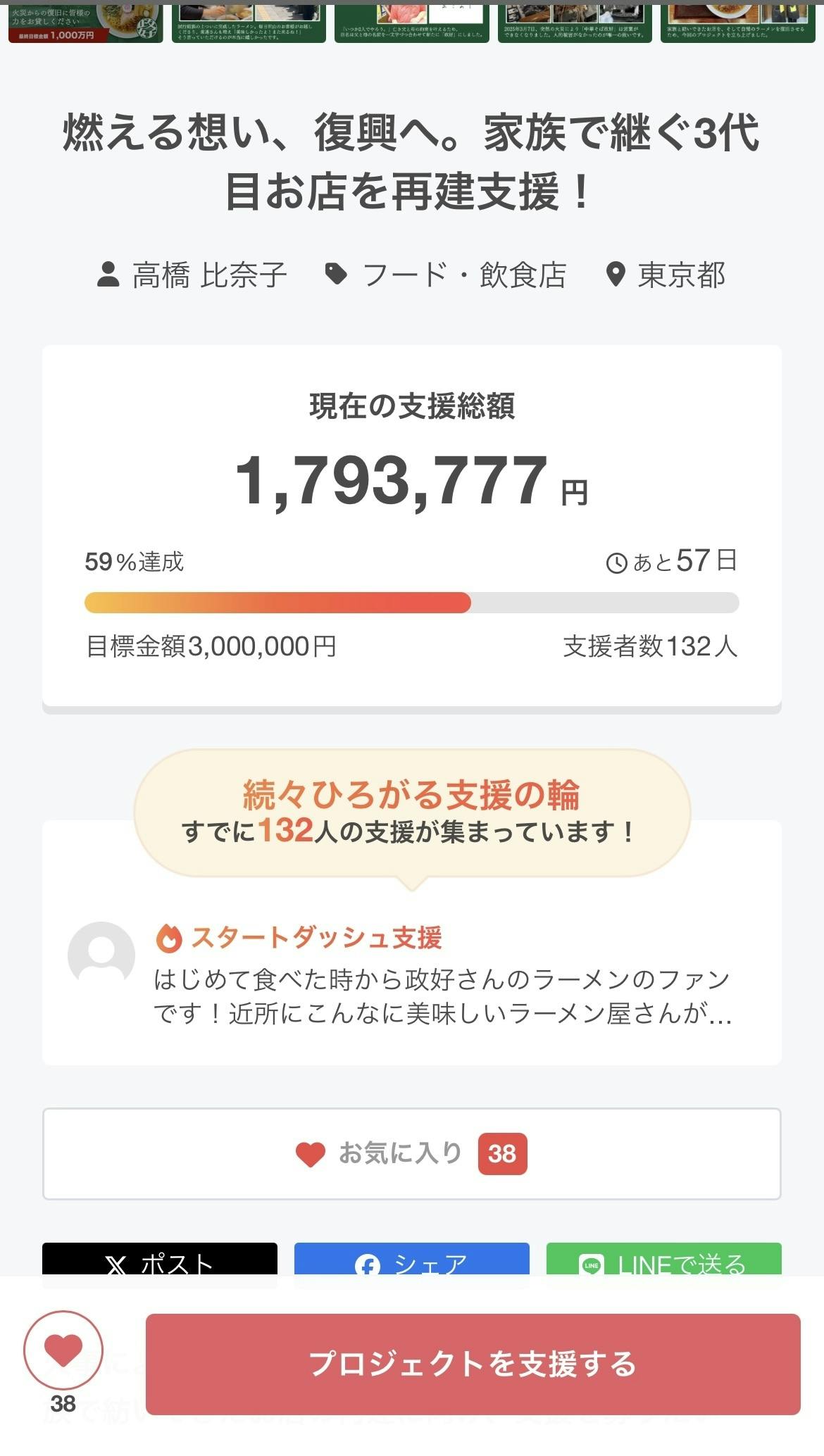Expand the truncated supporter comment text

[x=442, y=997]
